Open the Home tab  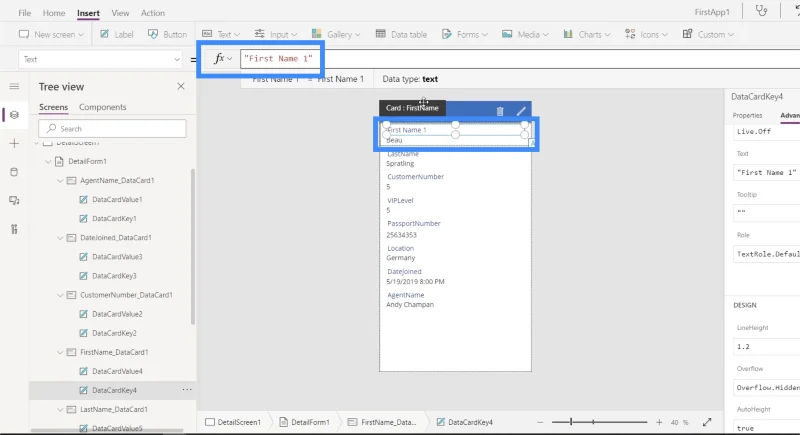(x=54, y=13)
